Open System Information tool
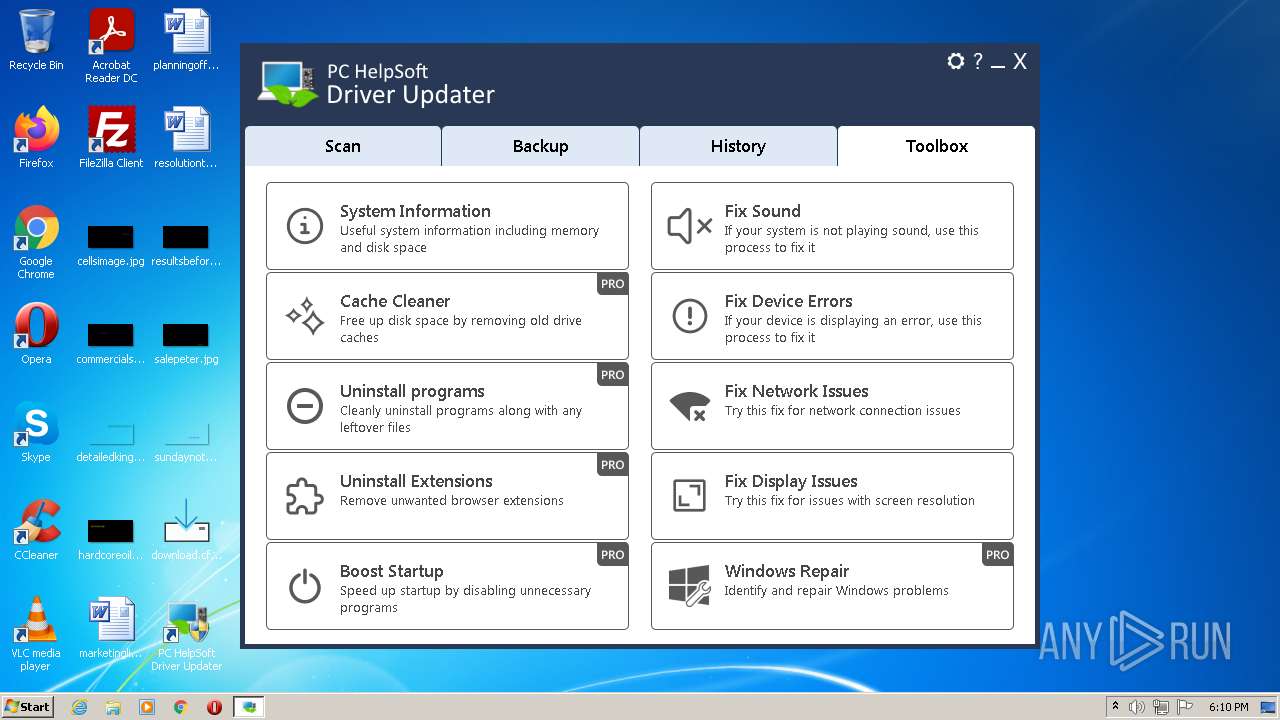The image size is (1280, 720). [447, 226]
